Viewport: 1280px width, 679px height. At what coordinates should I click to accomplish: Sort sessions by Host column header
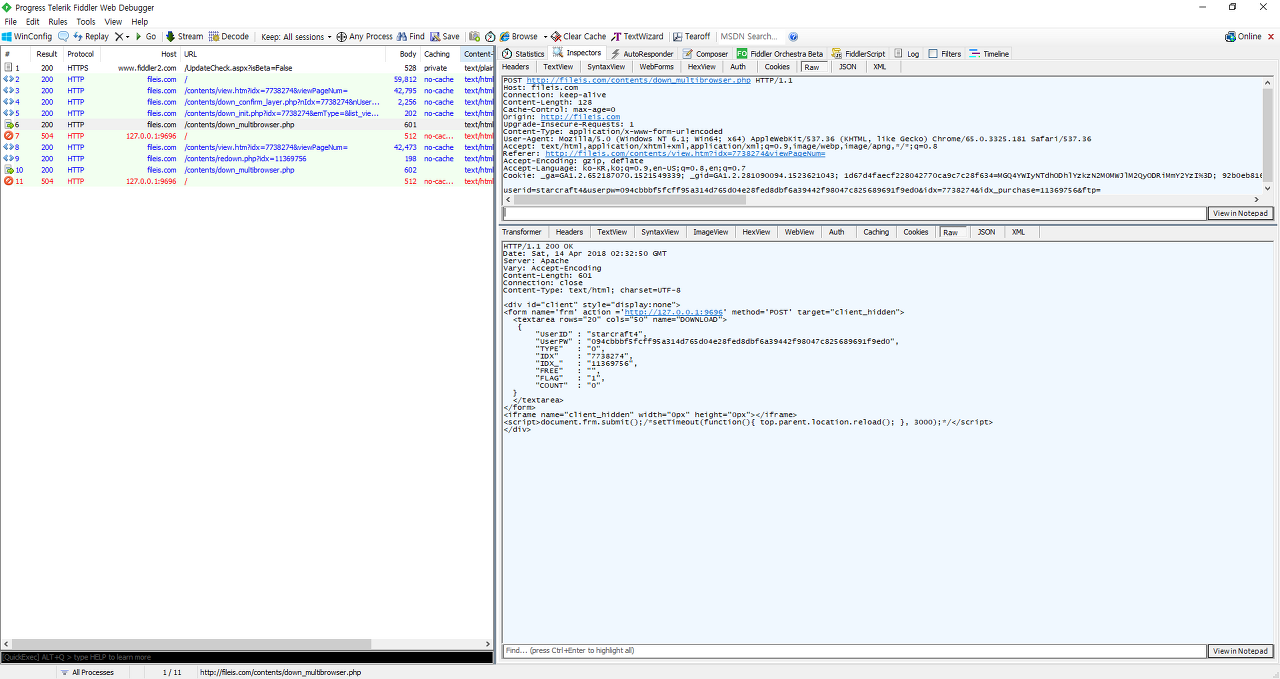(139, 54)
